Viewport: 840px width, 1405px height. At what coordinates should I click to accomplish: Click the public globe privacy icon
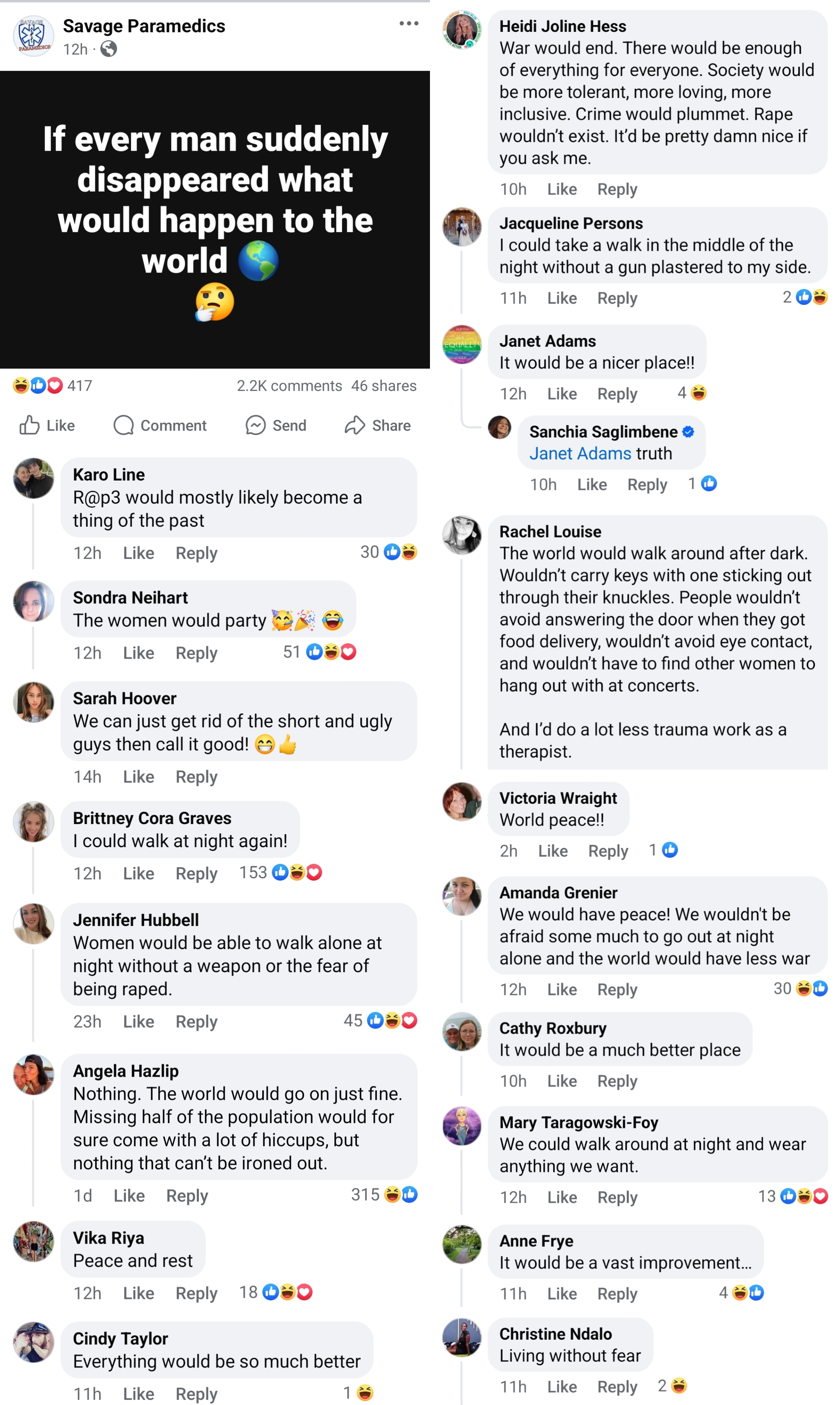pyautogui.click(x=109, y=49)
